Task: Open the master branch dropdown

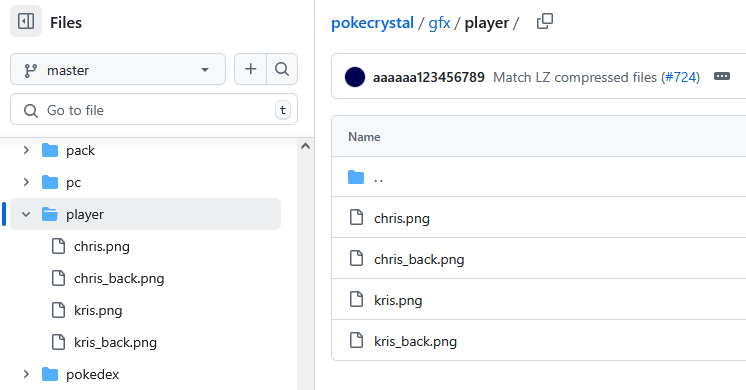Action: [118, 69]
